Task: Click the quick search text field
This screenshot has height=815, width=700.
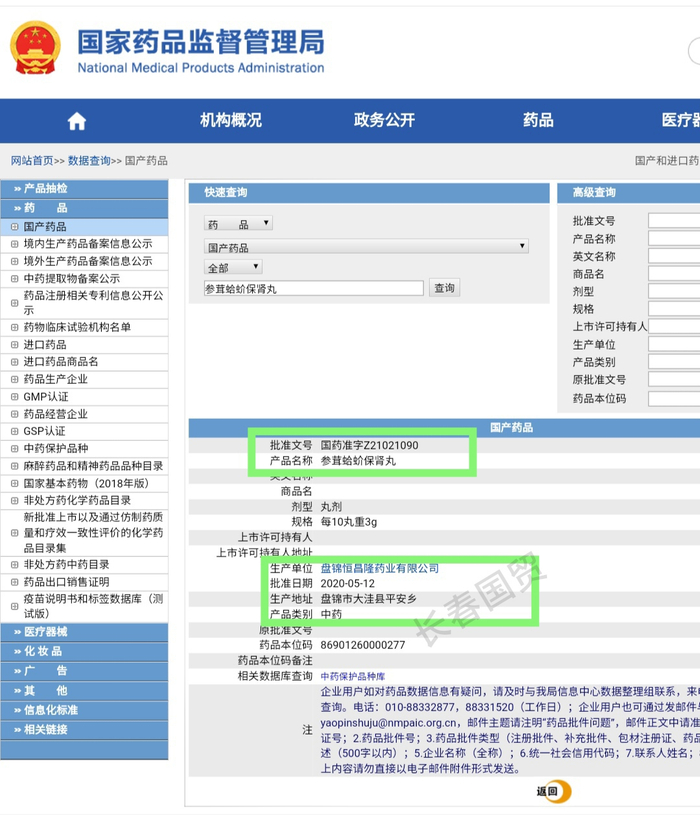Action: 314,288
